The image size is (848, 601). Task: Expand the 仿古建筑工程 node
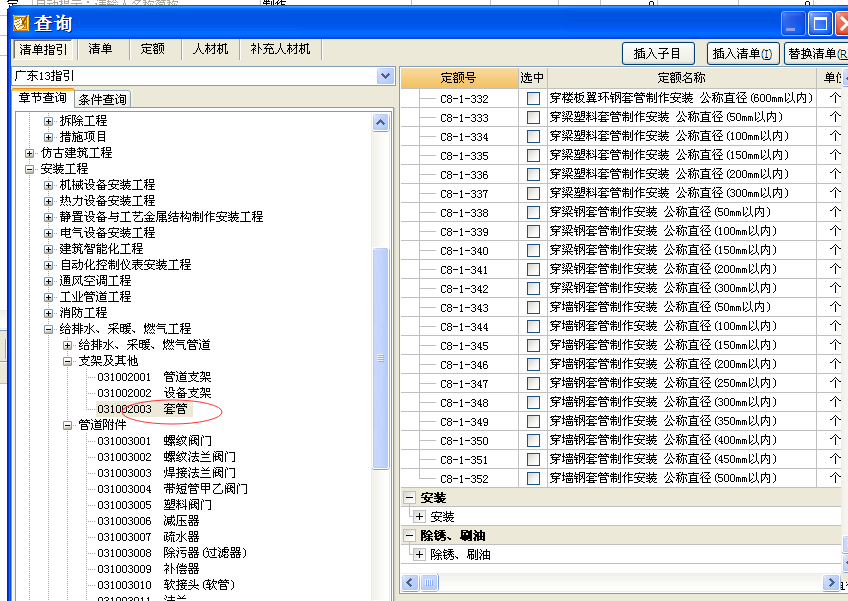pyautogui.click(x=29, y=153)
